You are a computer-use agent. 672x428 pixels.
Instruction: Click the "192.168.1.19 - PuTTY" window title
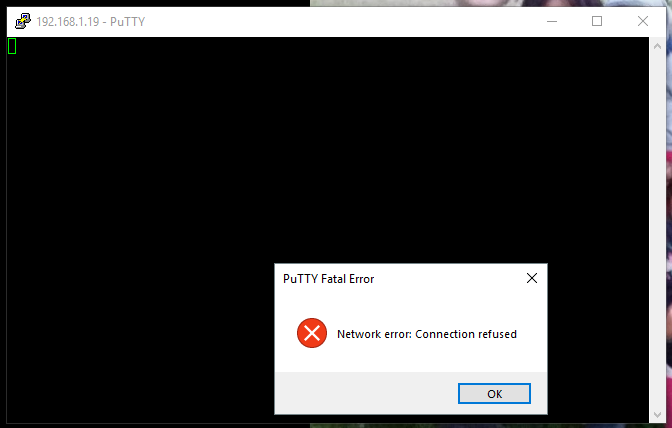[x=91, y=21]
